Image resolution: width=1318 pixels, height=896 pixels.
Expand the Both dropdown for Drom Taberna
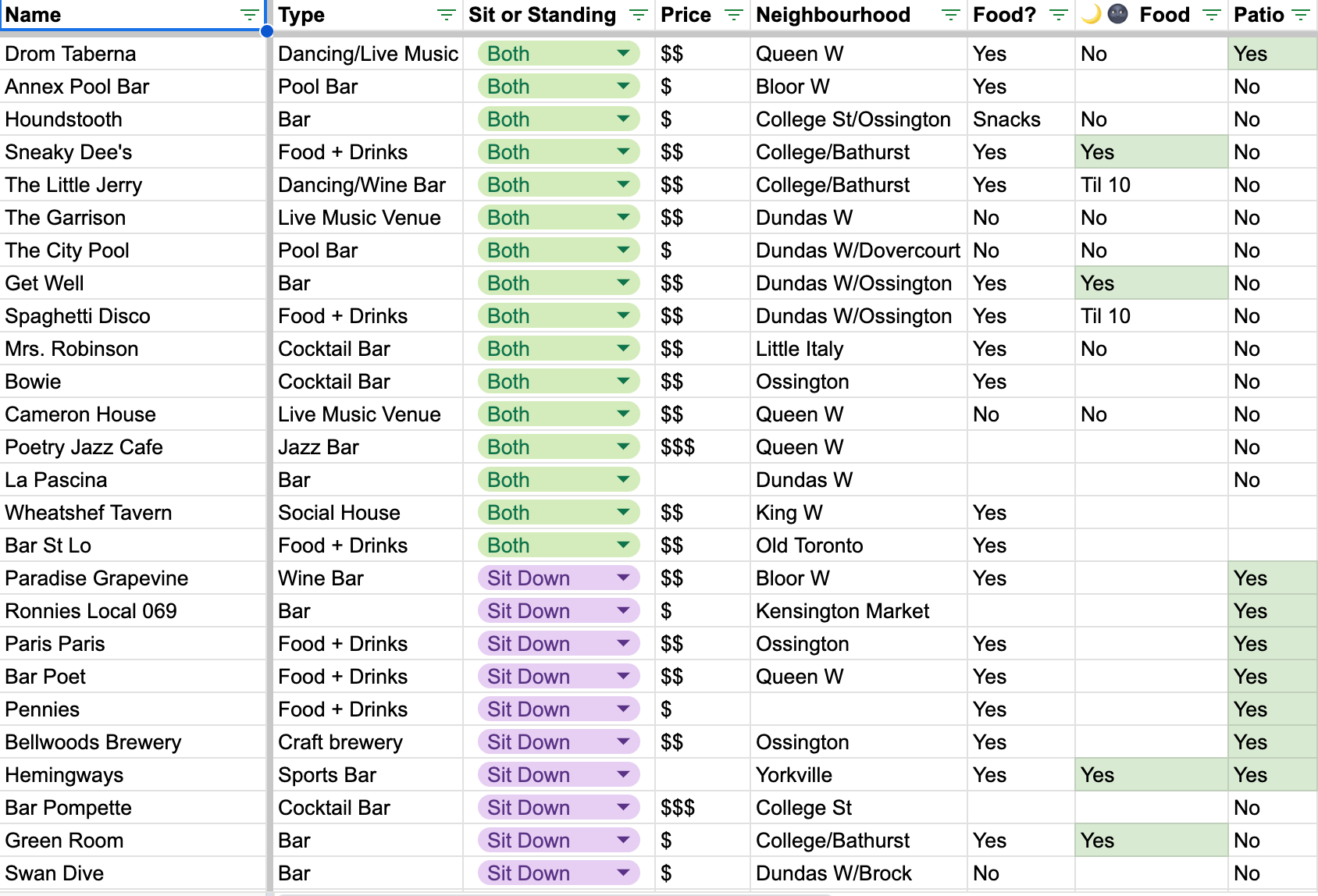coord(623,54)
